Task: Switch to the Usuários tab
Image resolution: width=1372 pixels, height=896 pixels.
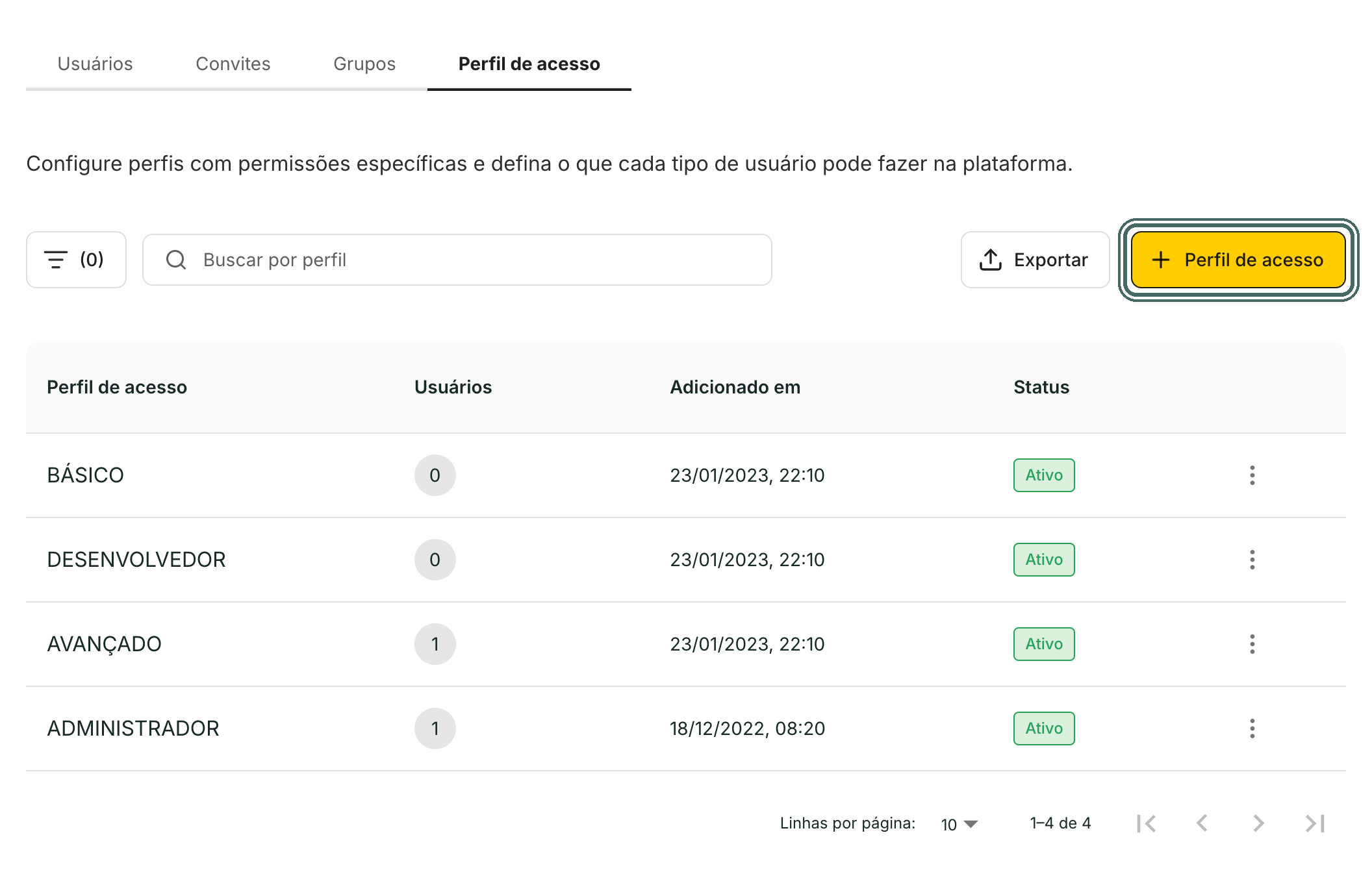Action: coord(95,64)
